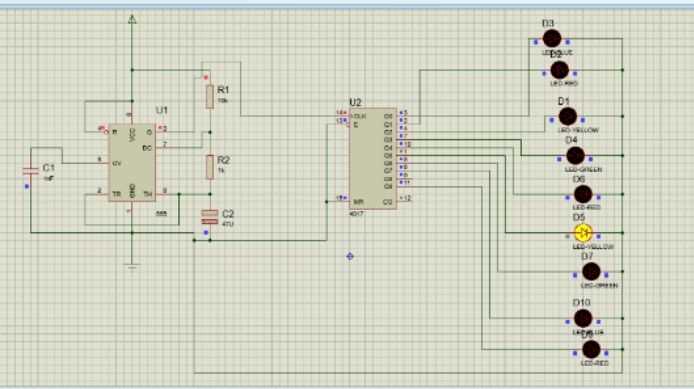The image size is (694, 389).
Task: Click the MR pin label on U2
Action: click(x=358, y=202)
